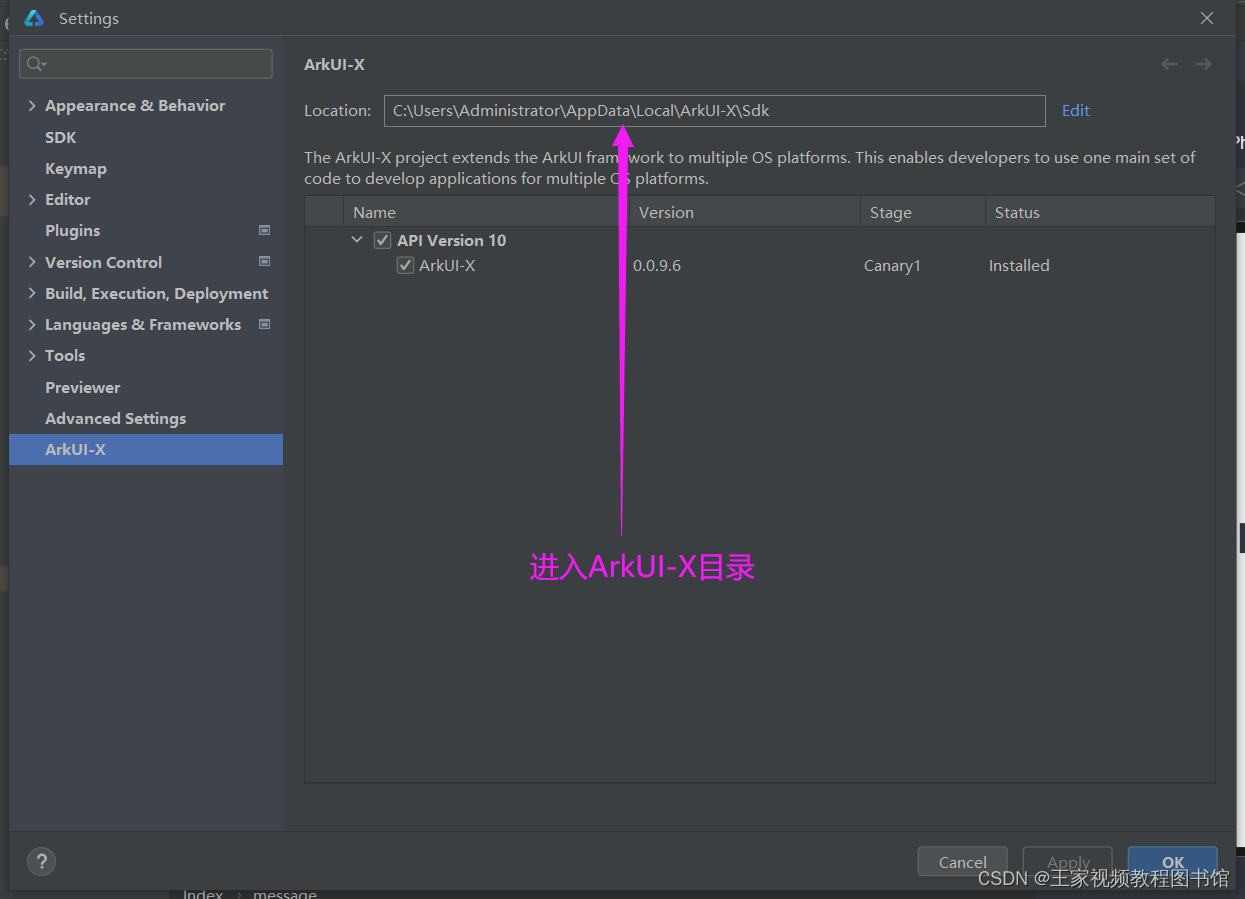Select the Installed status cell
1245x899 pixels.
1019,266
